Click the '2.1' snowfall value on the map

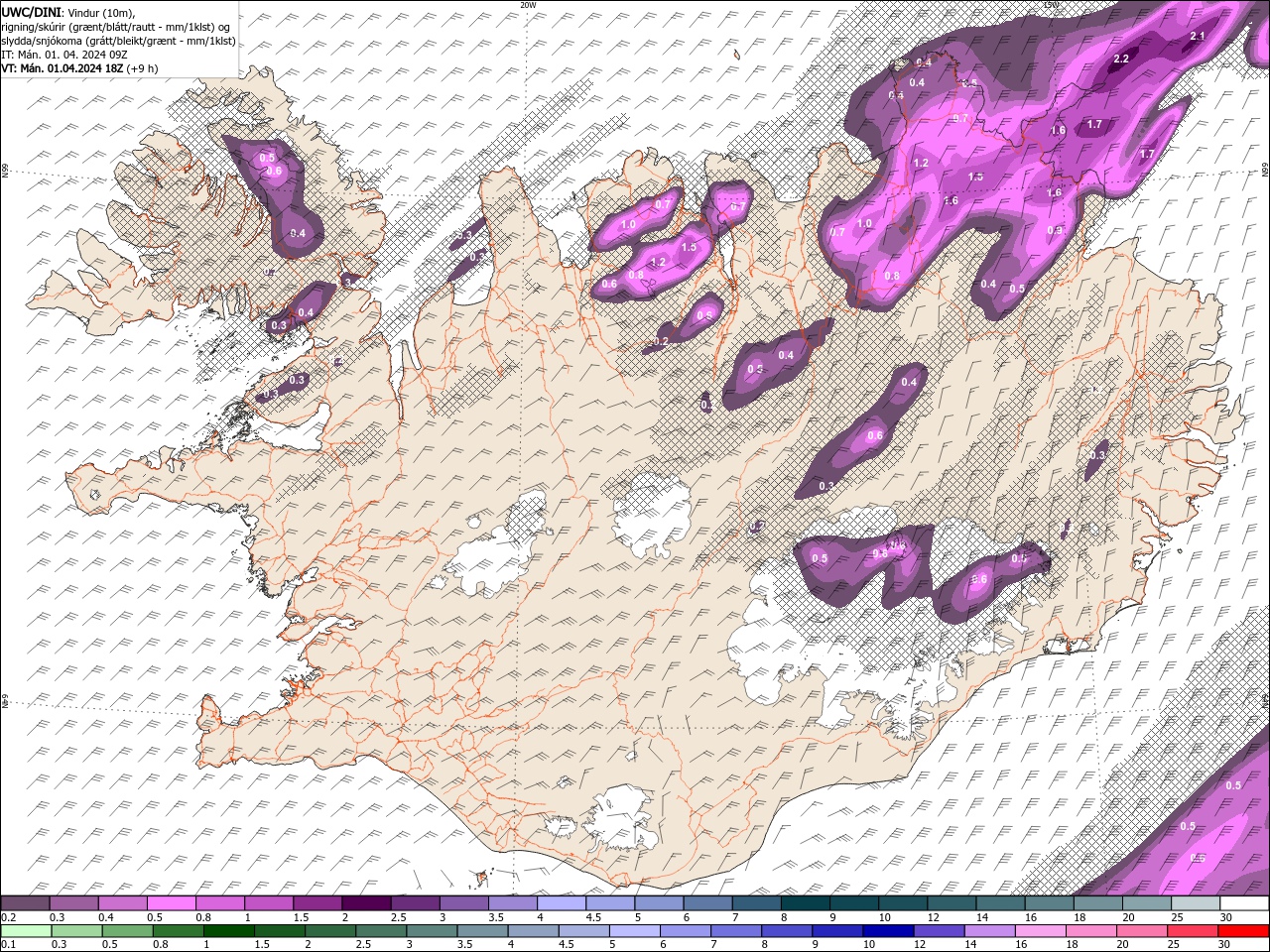click(x=1197, y=37)
